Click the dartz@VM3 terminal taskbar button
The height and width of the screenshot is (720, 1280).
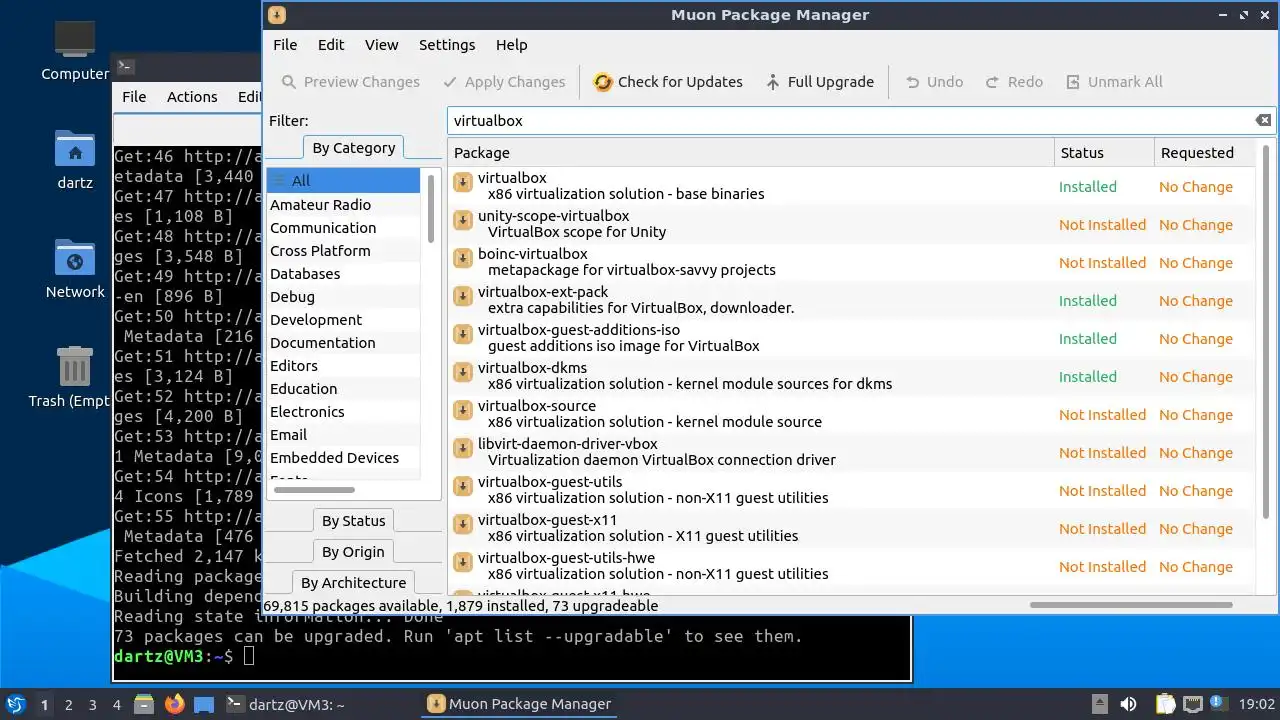pos(285,704)
